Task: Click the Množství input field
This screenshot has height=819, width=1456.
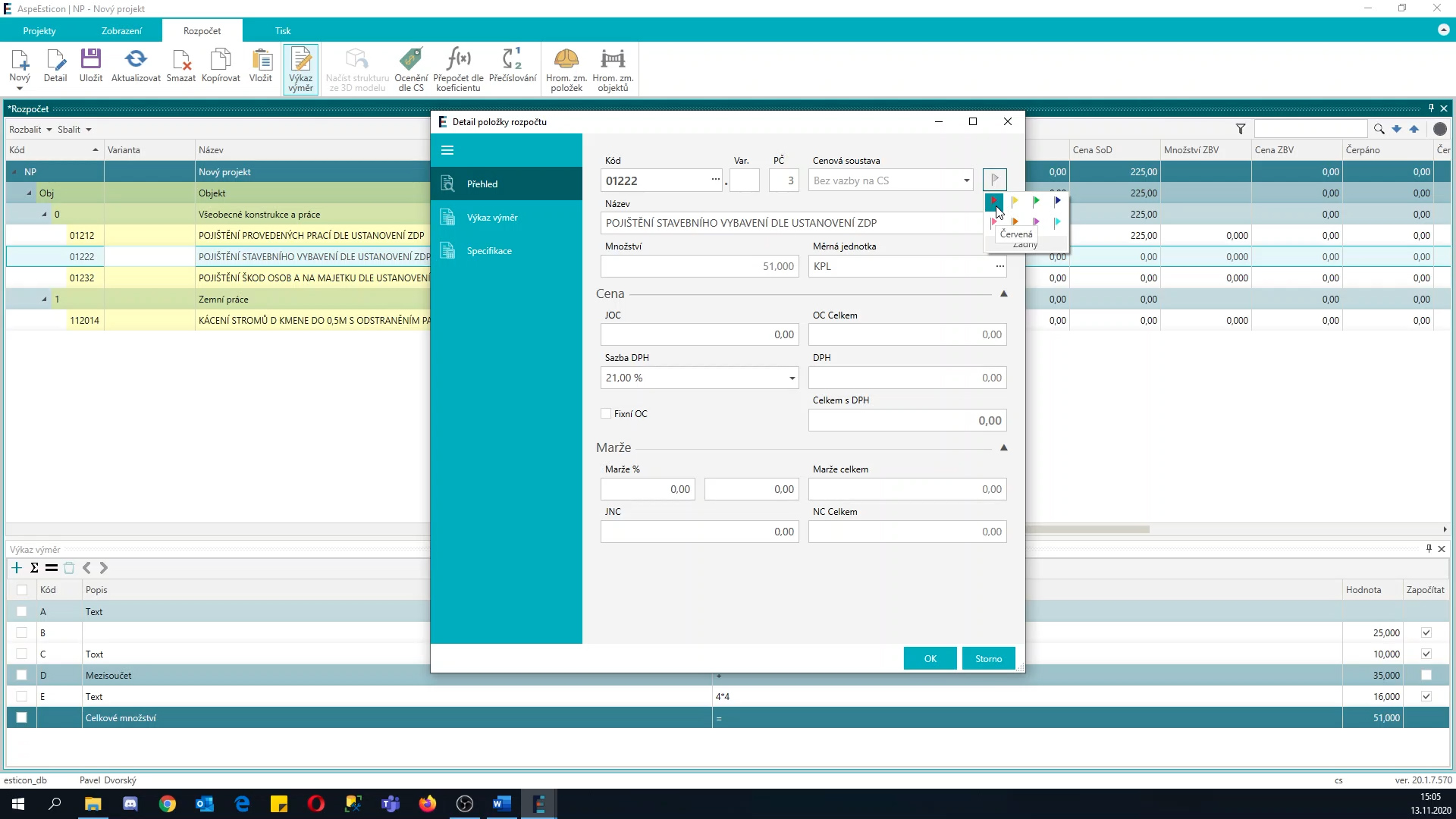Action: pos(698,266)
